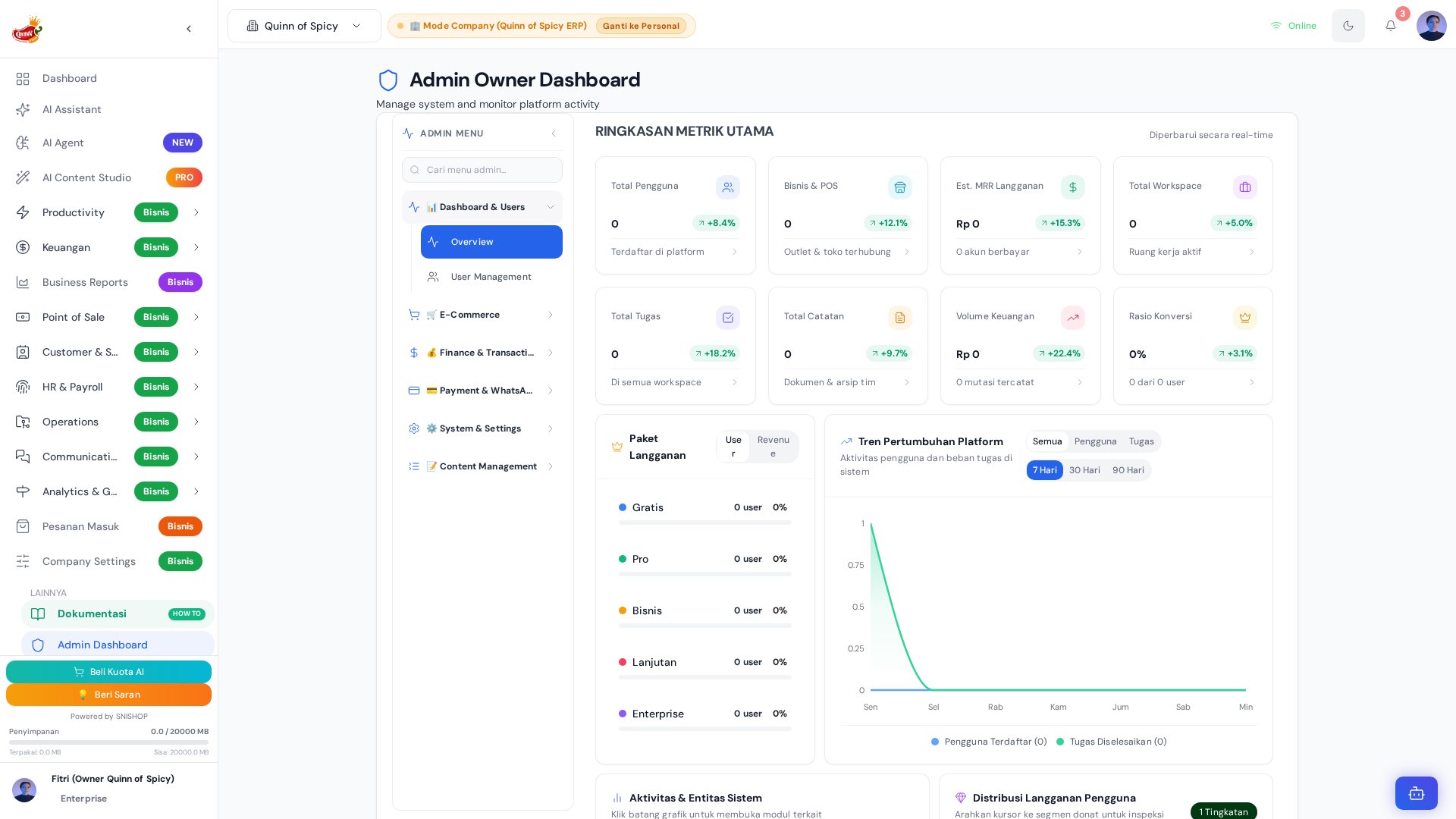
Task: Collapse the left sidebar arrow
Action: pyautogui.click(x=189, y=29)
